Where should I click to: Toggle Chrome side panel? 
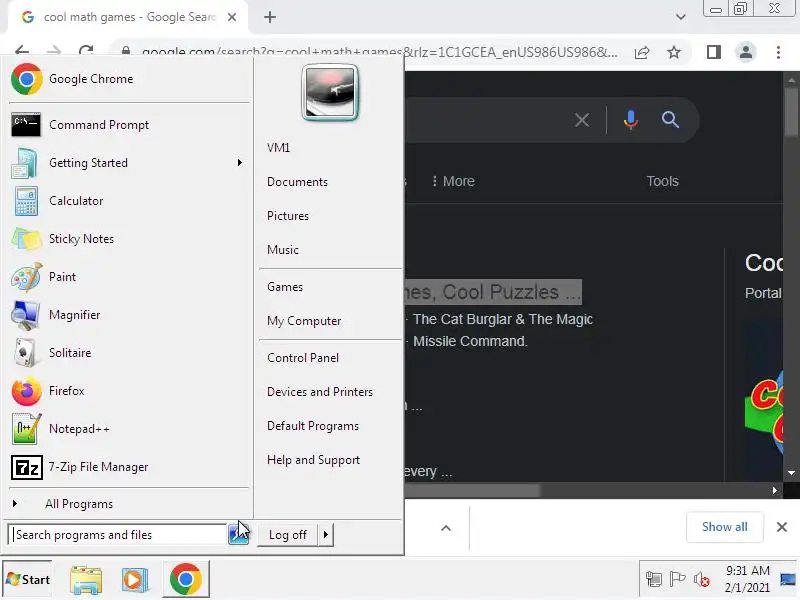[x=714, y=52]
